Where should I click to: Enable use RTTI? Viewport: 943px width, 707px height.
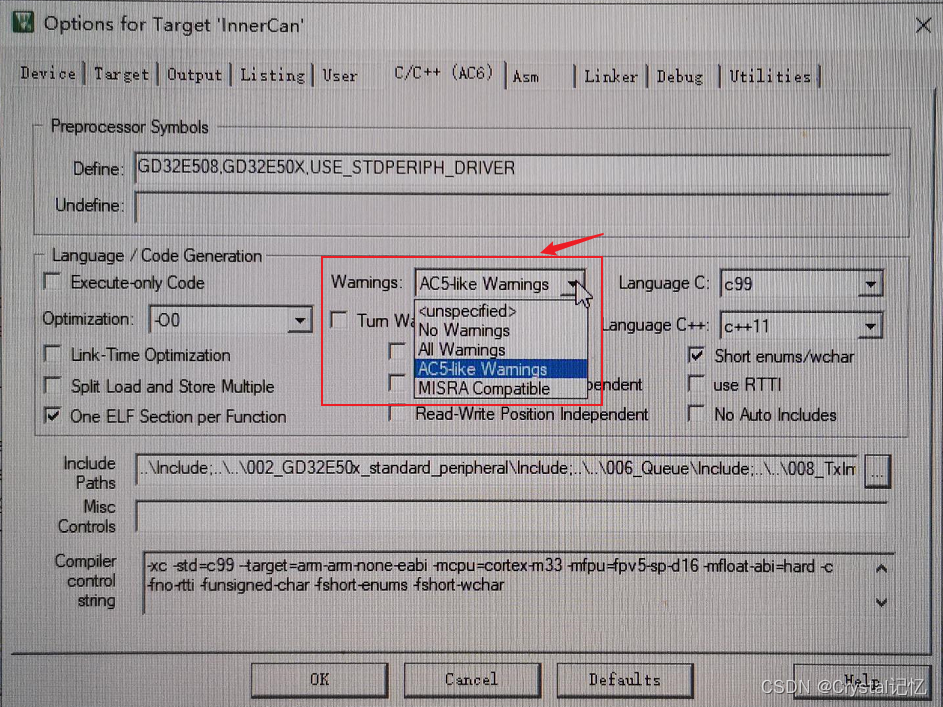tap(696, 385)
